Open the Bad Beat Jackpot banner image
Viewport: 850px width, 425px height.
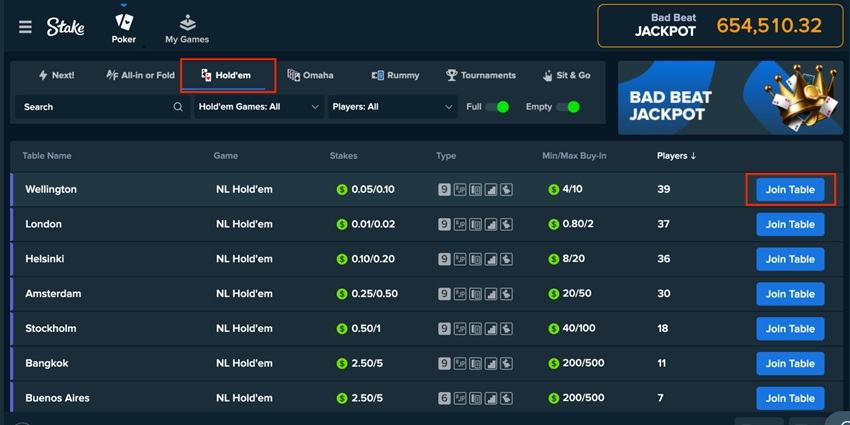[730, 98]
